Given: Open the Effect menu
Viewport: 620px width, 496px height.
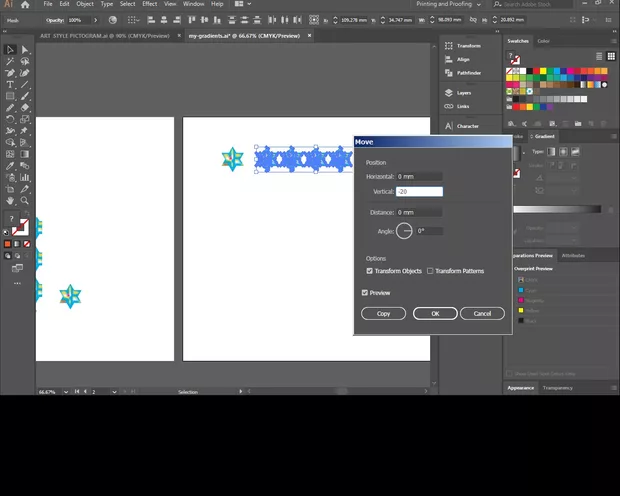Looking at the screenshot, I should 149,4.
